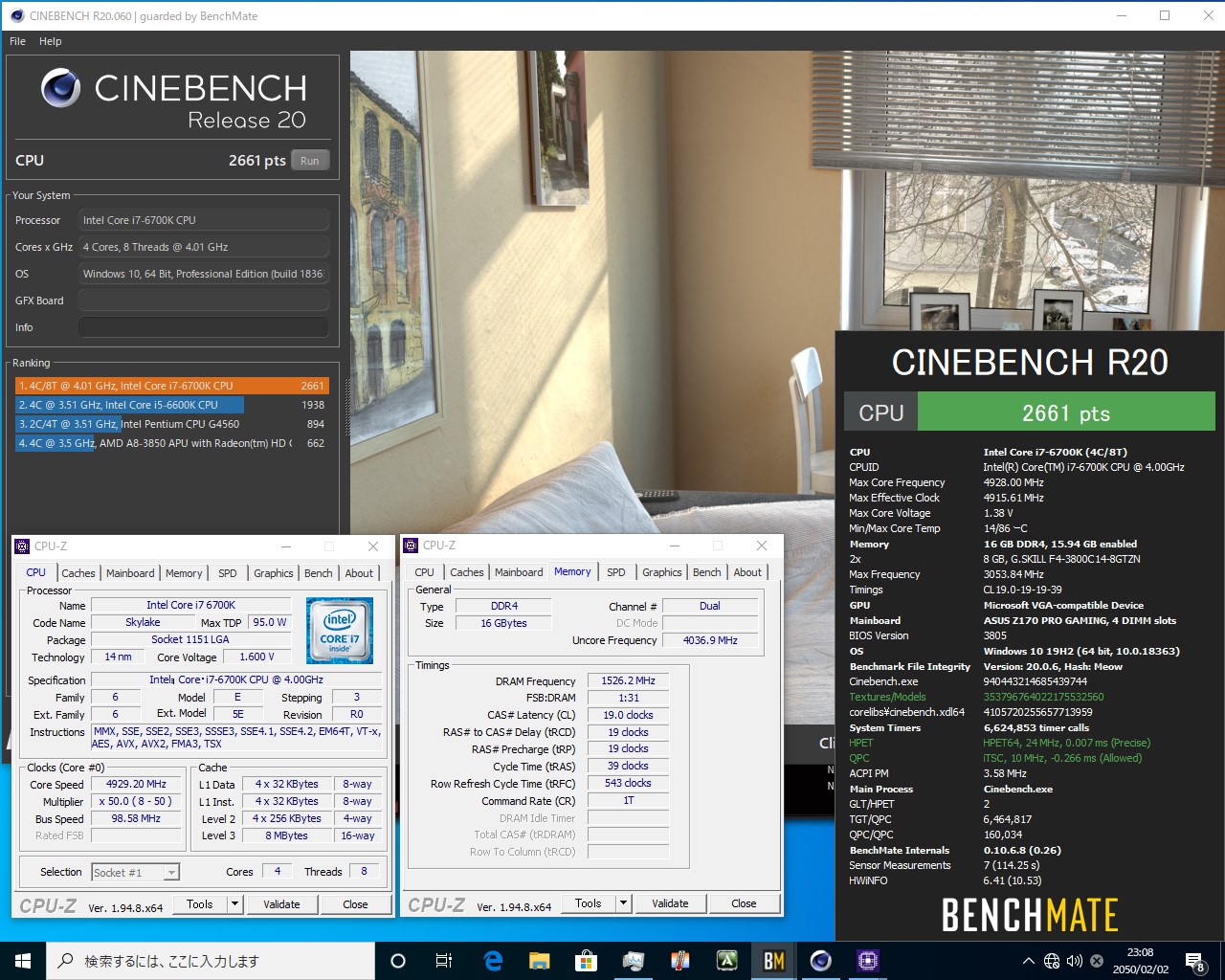Click the Cinebench logo icon in sidebar
This screenshot has width=1225, height=980.
click(60, 88)
